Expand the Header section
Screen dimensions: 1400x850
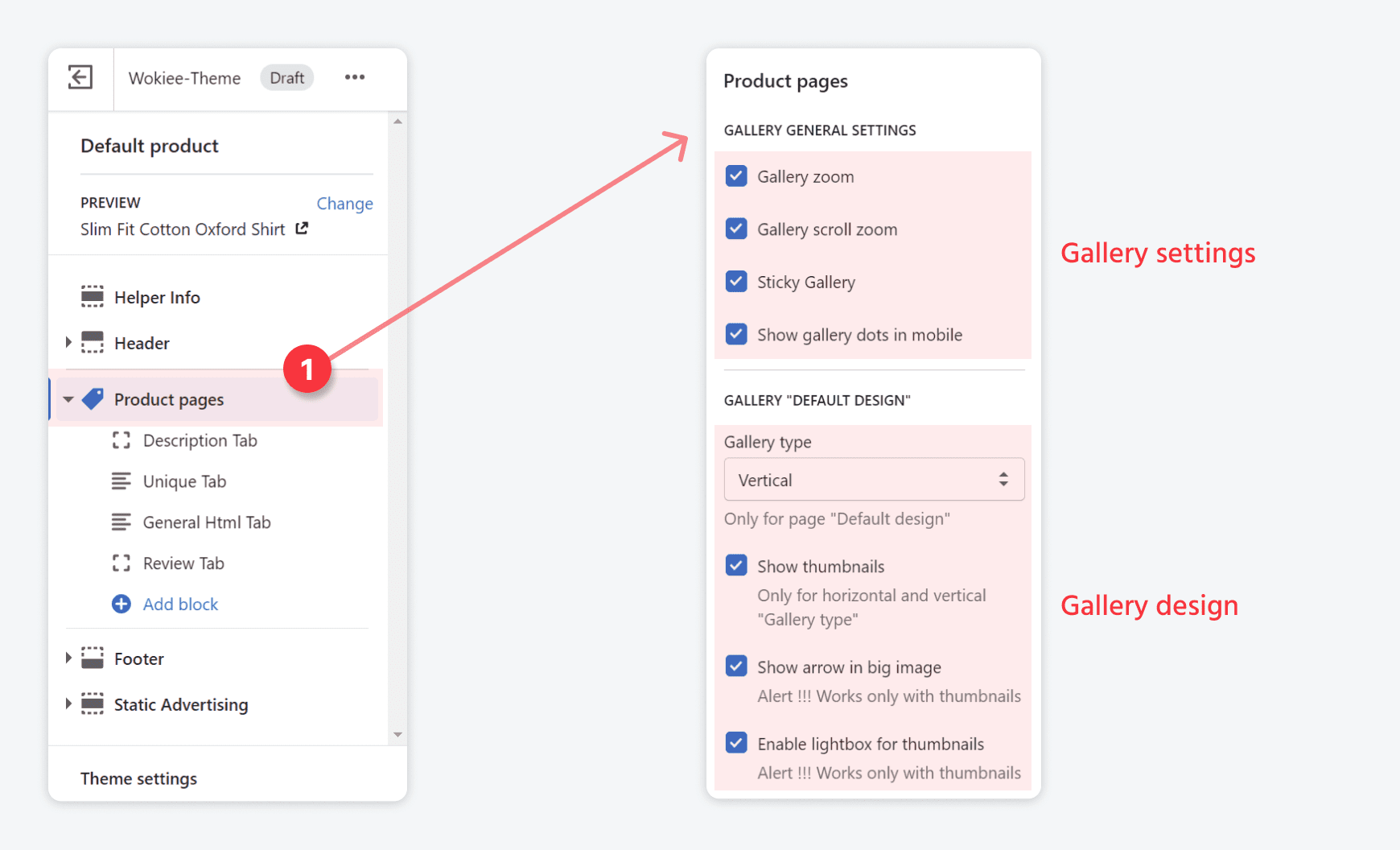68,342
